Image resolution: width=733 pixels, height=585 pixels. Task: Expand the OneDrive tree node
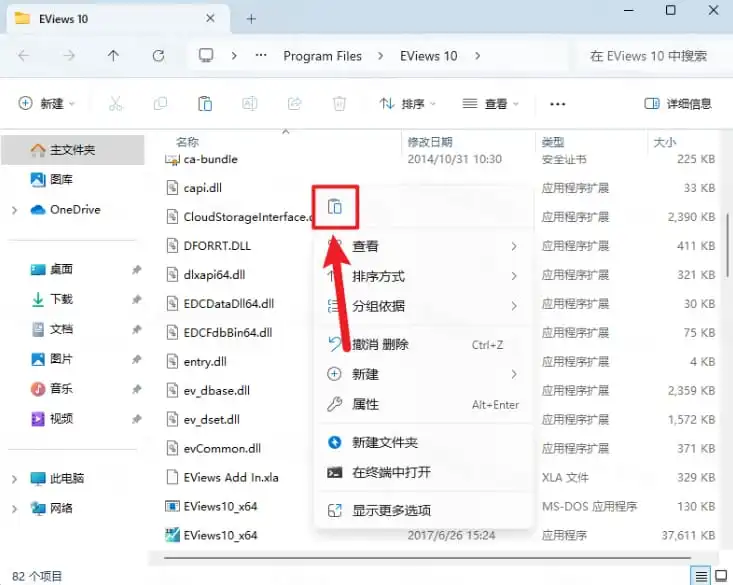click(14, 210)
